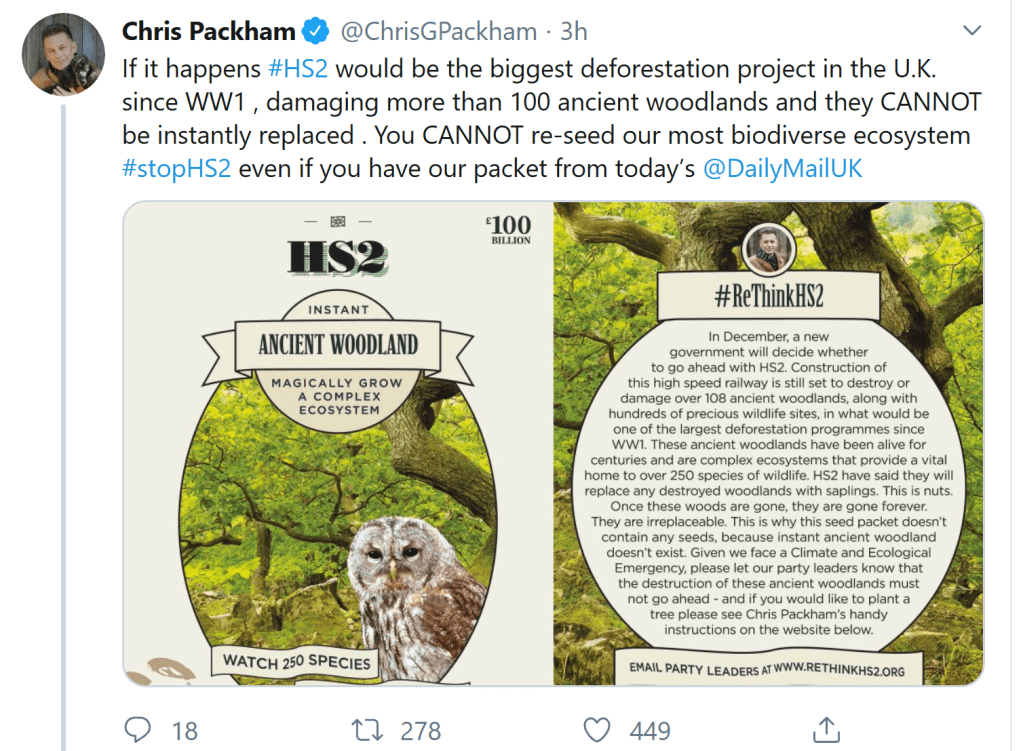Visit the @DailyMailUK mention
This screenshot has height=751, width=1023.
[x=782, y=168]
